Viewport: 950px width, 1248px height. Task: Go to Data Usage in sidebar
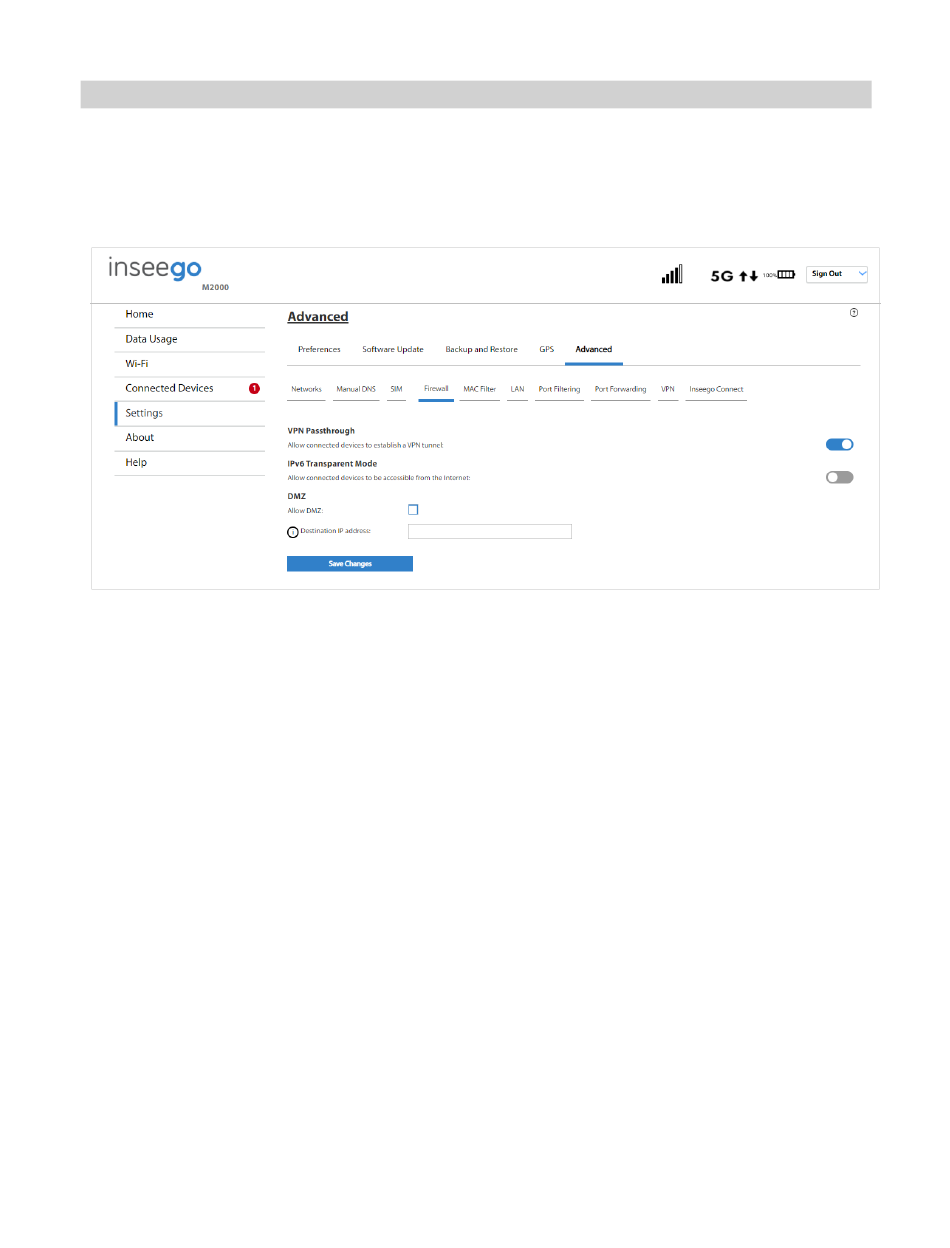tap(151, 339)
